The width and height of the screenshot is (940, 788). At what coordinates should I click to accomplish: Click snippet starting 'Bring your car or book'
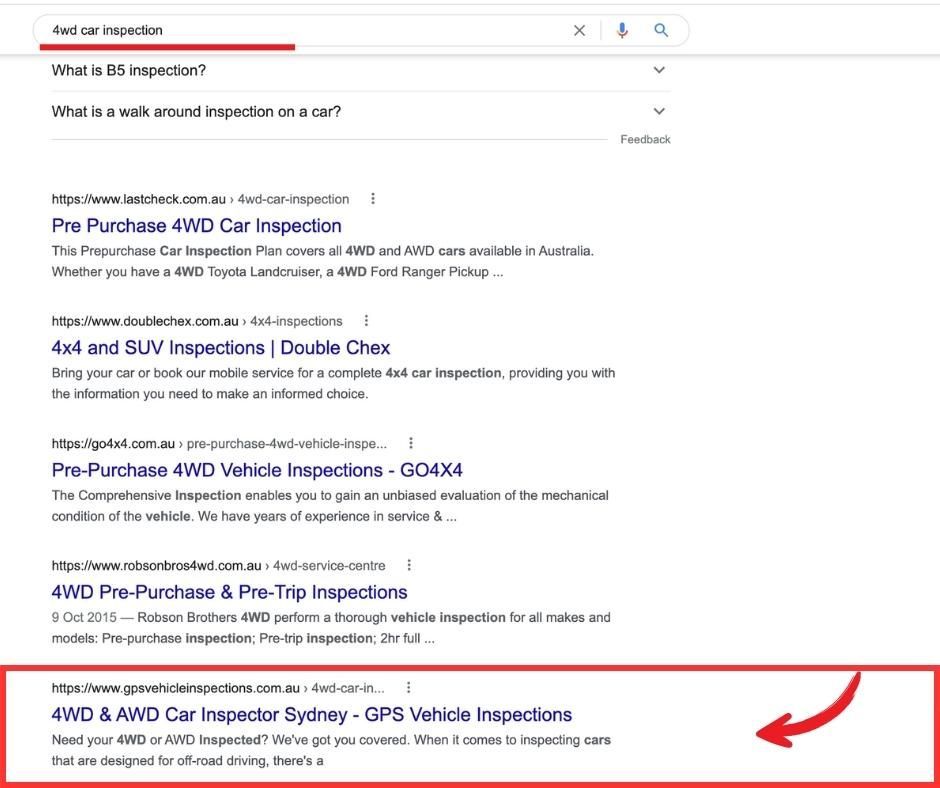pos(333,384)
